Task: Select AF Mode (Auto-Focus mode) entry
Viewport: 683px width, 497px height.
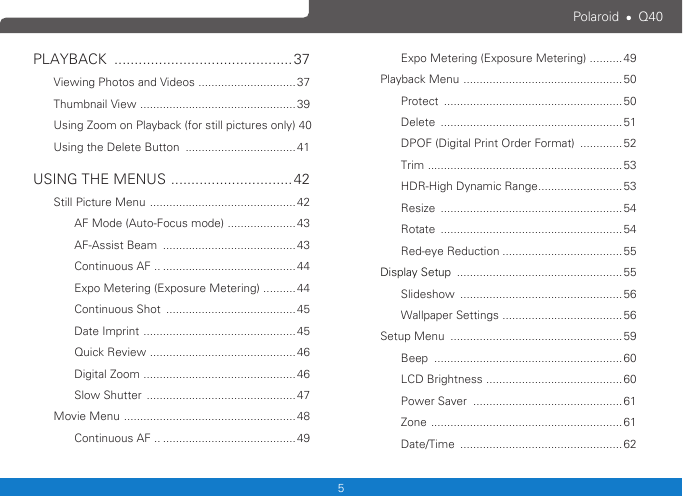Action: (x=192, y=223)
